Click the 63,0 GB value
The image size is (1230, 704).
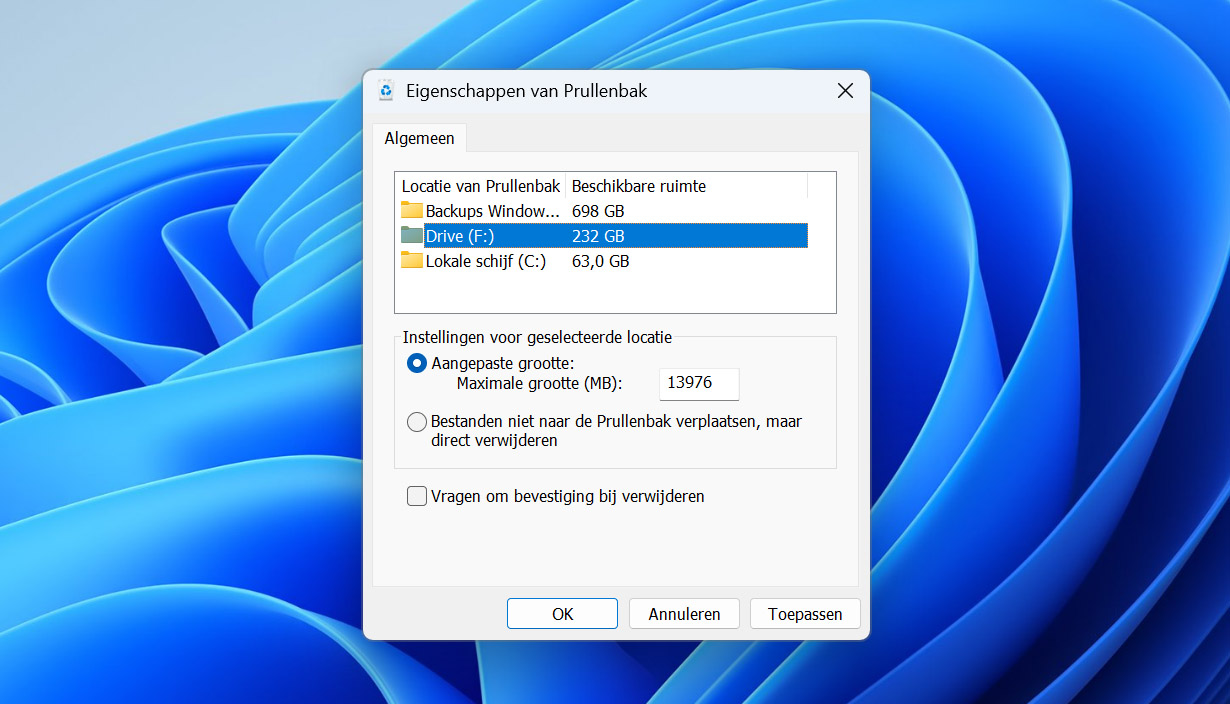(600, 261)
